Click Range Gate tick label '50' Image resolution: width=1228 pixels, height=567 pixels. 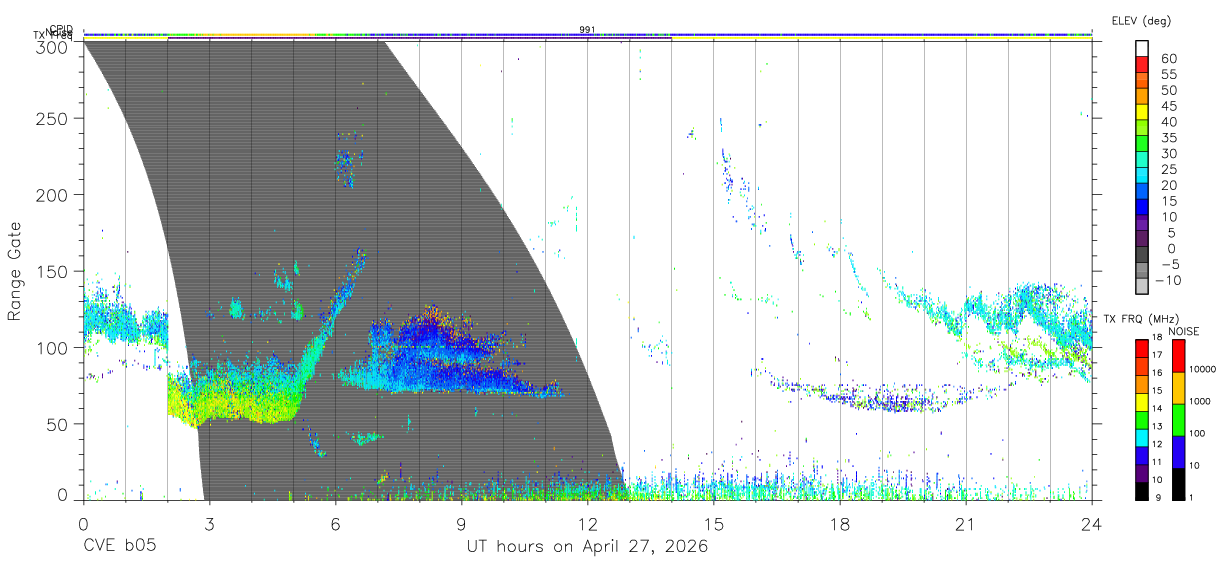(56, 424)
